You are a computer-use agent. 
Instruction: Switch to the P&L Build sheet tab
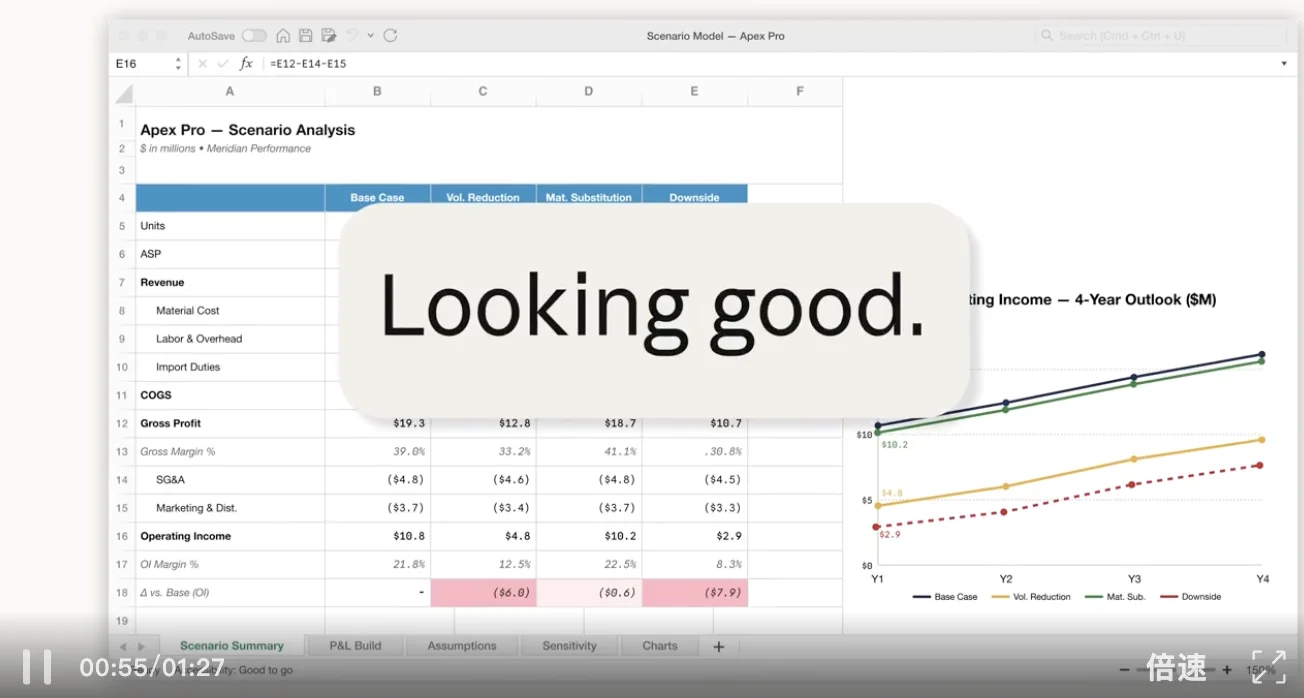pos(355,646)
